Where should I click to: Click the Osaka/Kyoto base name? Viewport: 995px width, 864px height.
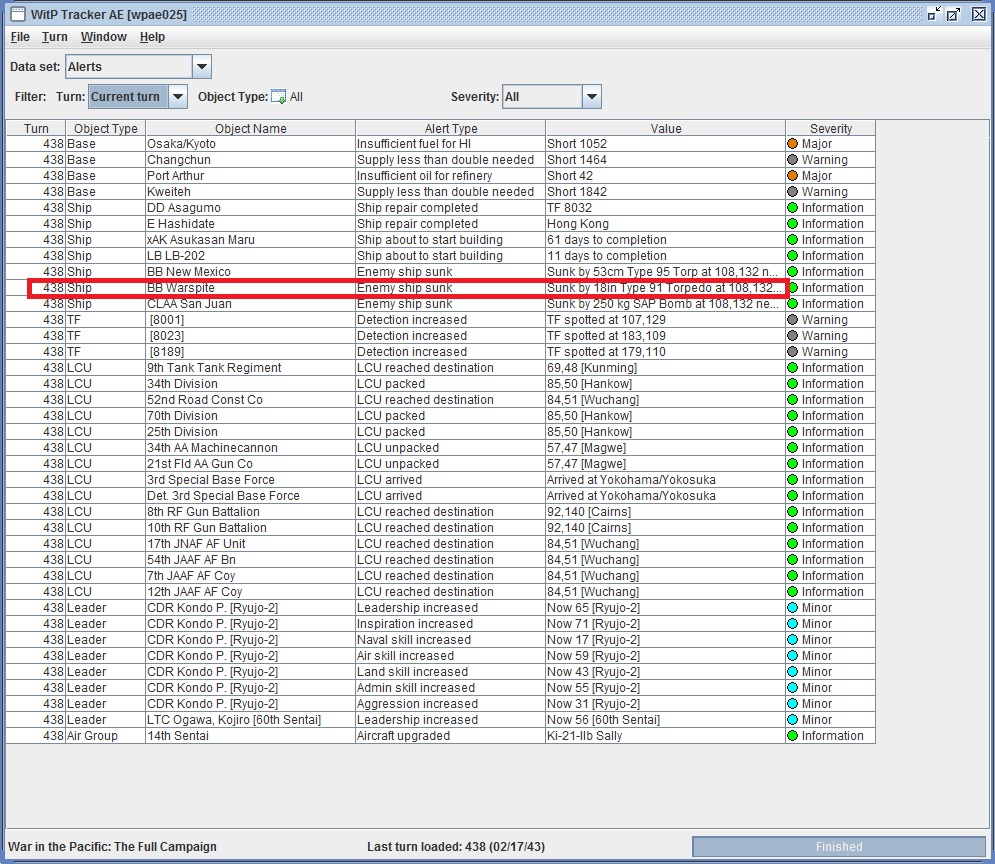click(x=181, y=144)
